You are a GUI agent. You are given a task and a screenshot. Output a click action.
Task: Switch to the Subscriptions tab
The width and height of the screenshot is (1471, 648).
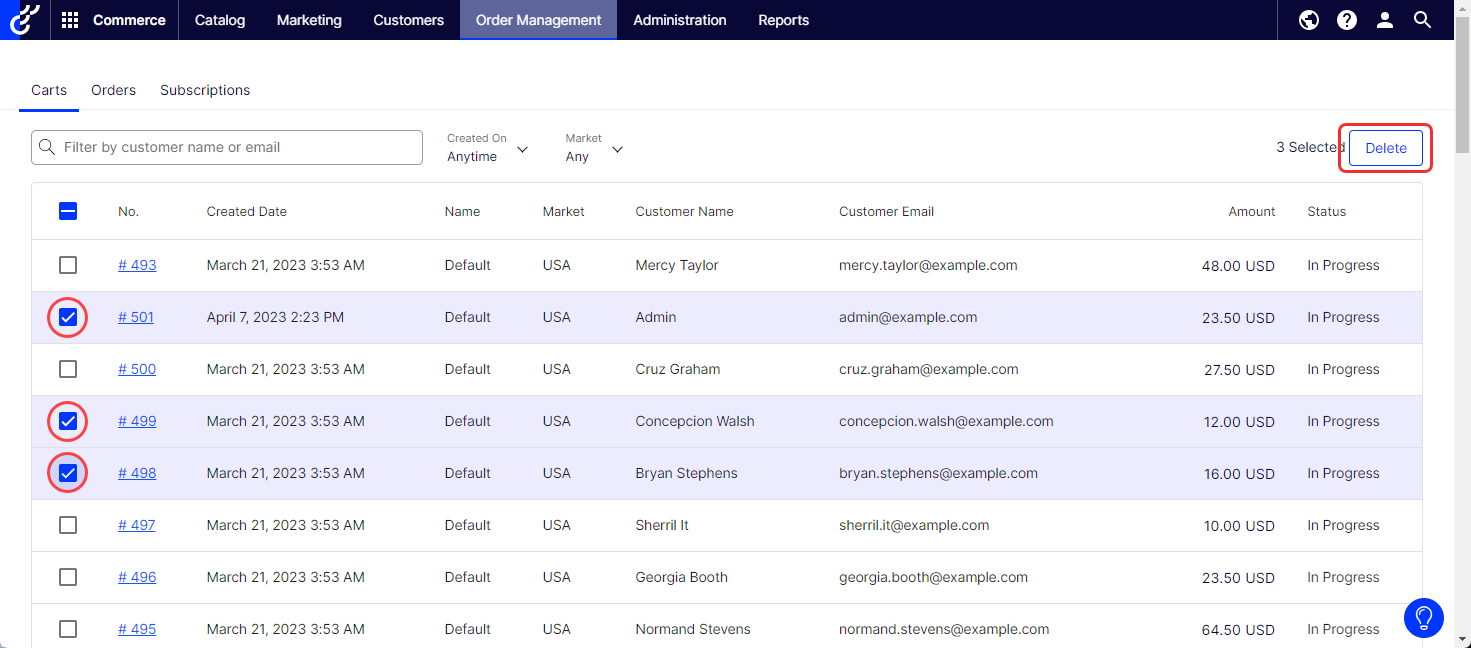205,90
